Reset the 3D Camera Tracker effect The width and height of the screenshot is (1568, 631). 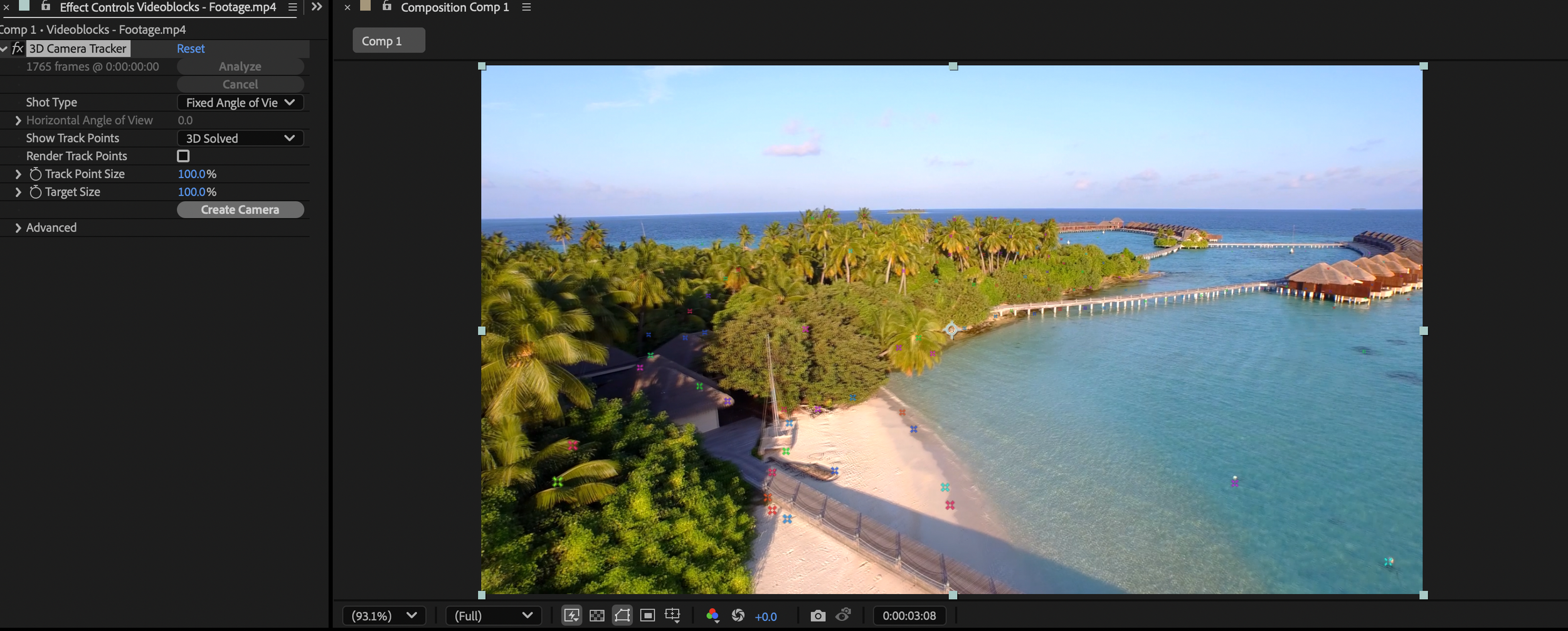point(191,48)
